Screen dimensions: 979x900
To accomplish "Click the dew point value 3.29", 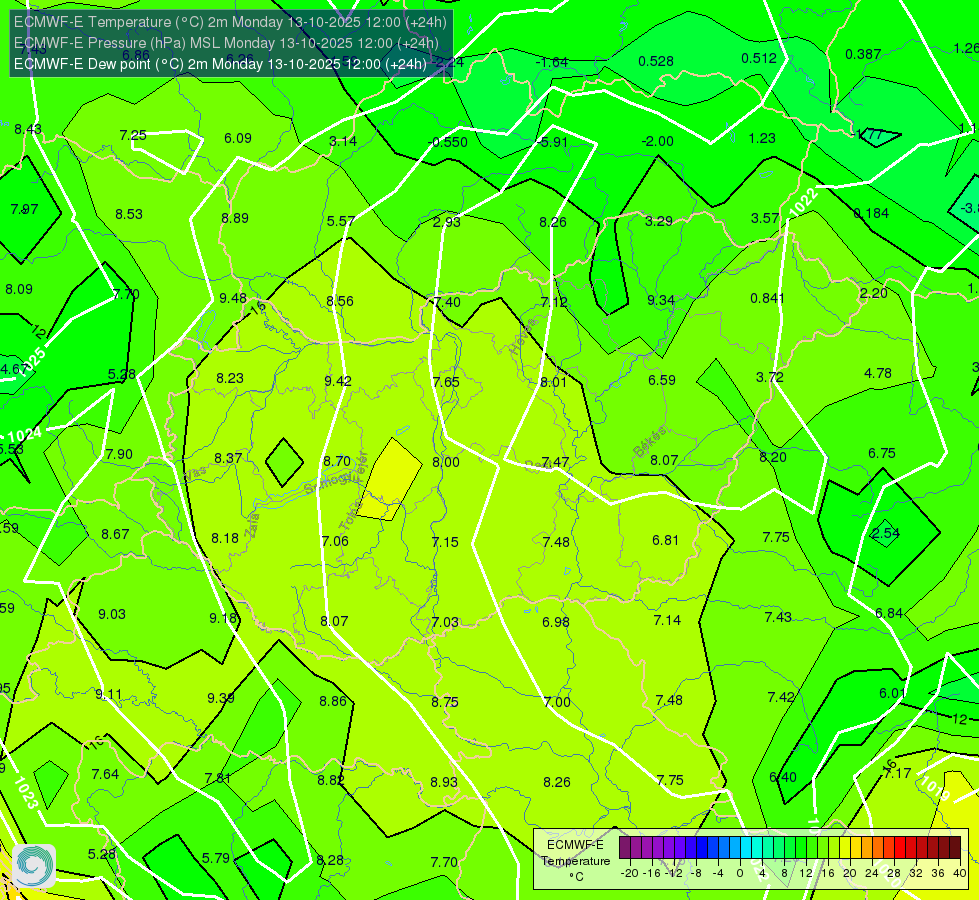I will coord(659,221).
